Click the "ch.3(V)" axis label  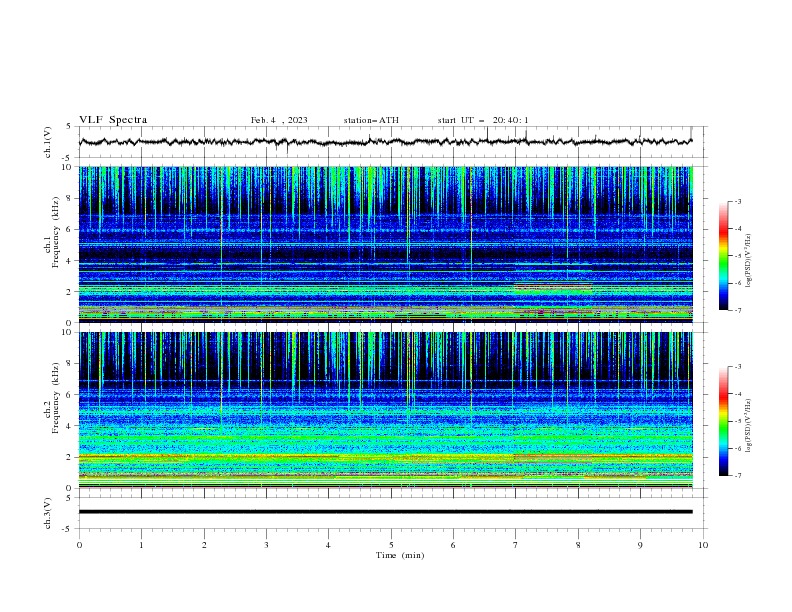coord(48,513)
